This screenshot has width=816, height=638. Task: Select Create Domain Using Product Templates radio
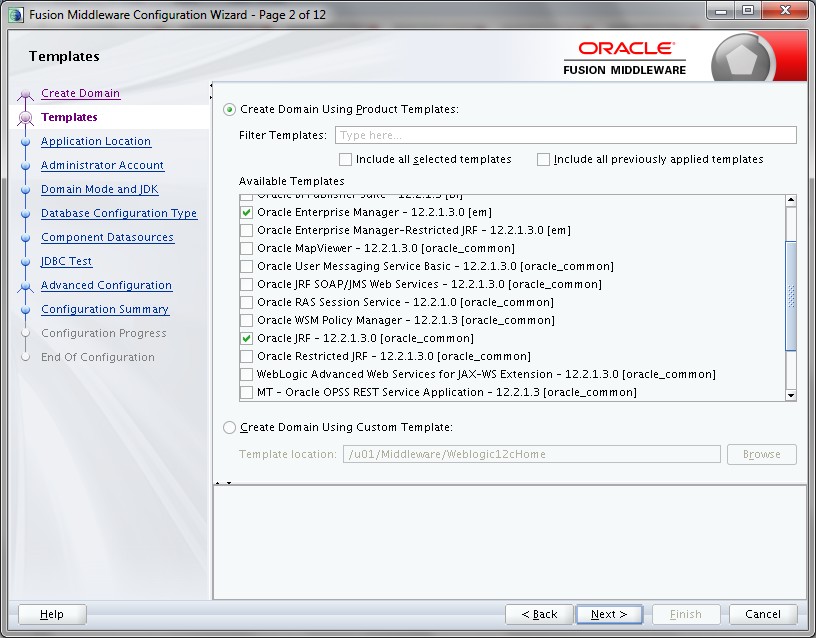click(x=229, y=110)
